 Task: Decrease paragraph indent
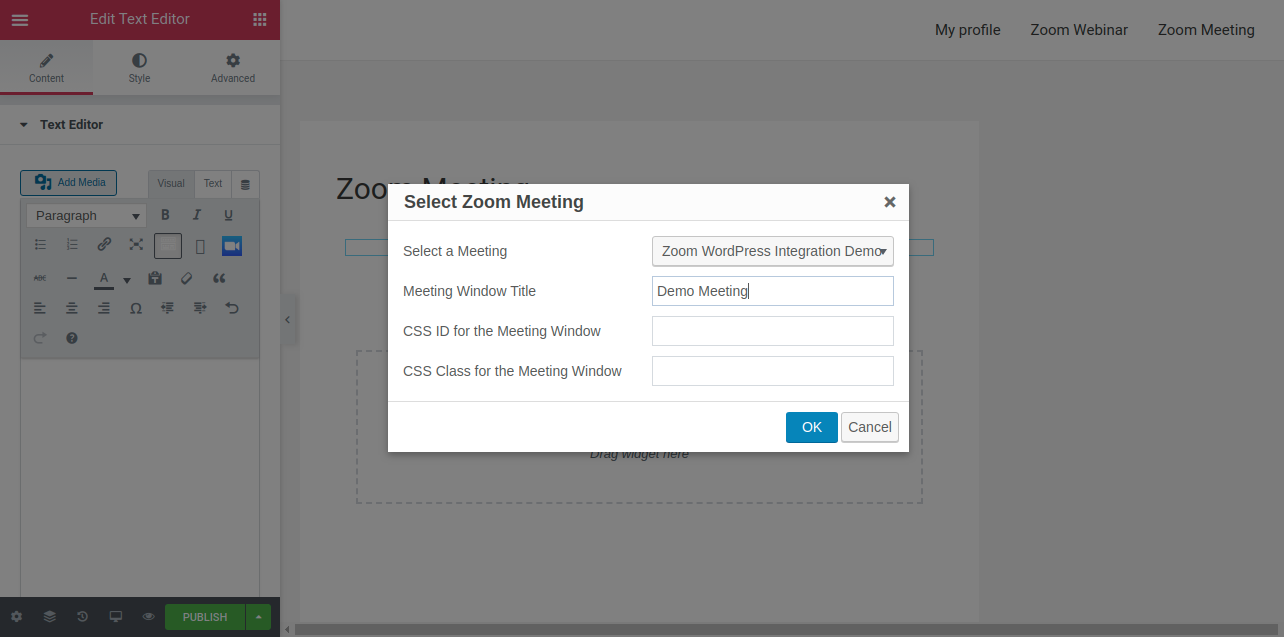click(x=168, y=308)
